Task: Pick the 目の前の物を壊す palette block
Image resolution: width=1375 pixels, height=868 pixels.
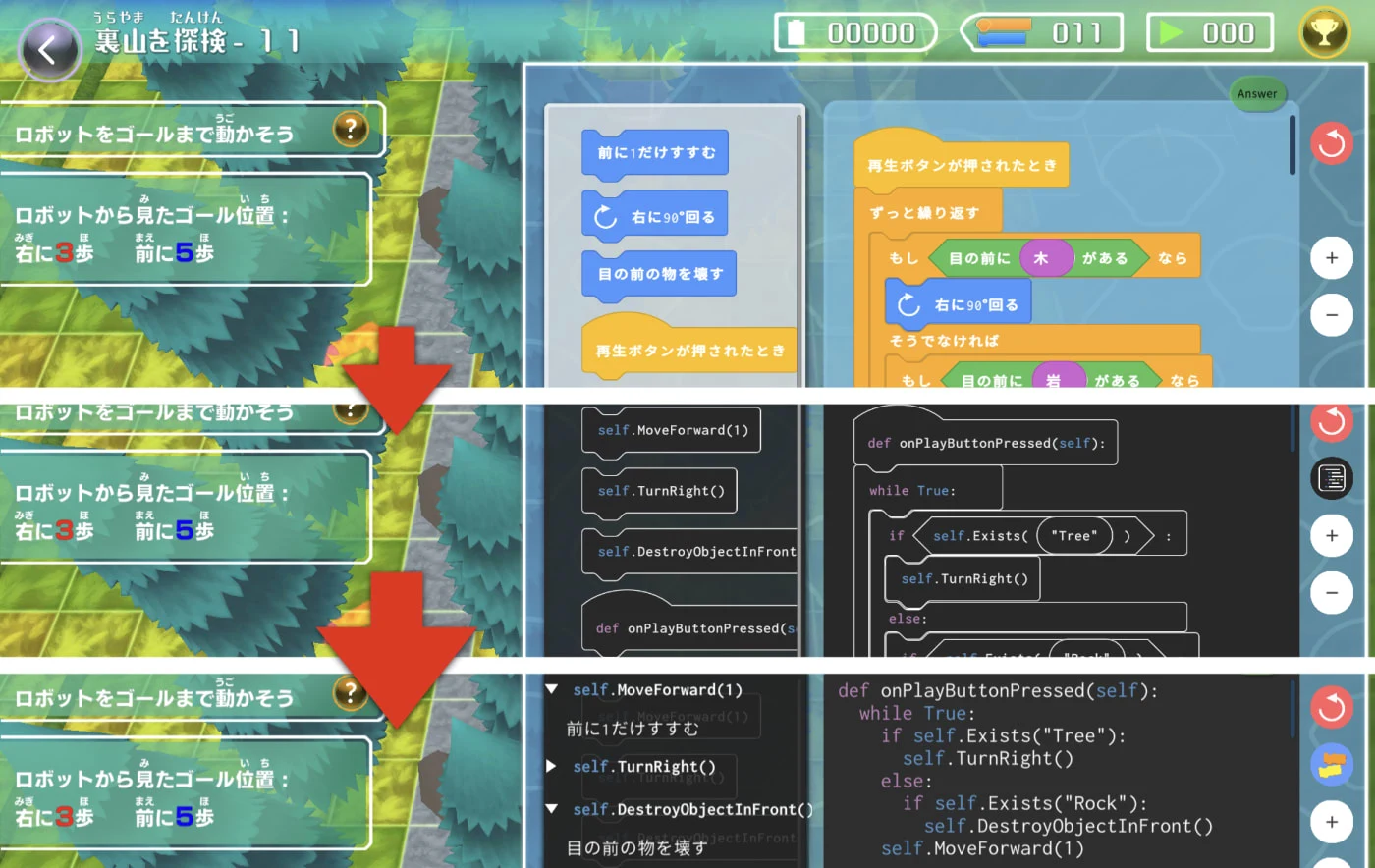Action: (659, 275)
